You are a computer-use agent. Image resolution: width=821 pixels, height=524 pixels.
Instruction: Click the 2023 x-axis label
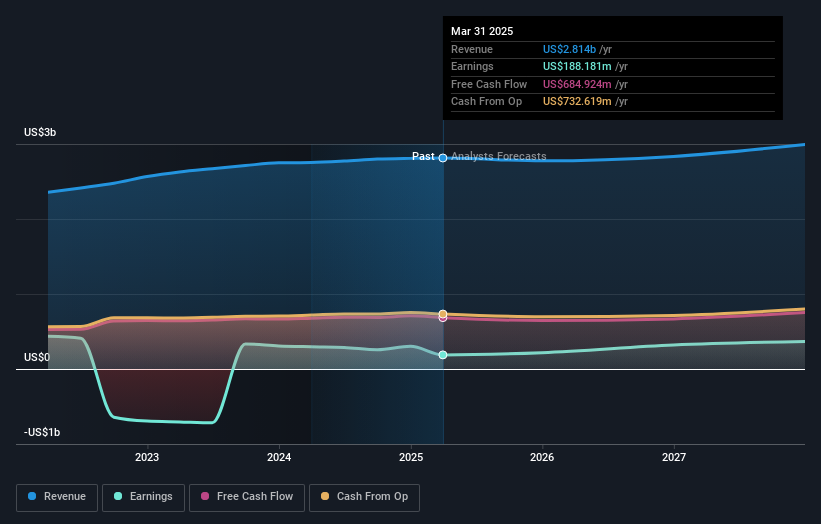click(x=147, y=457)
